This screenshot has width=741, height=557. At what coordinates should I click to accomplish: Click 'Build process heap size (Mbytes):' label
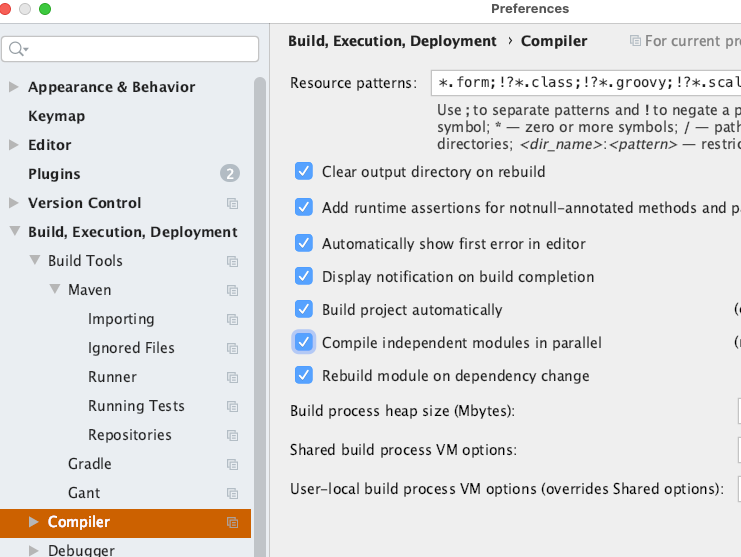click(402, 411)
